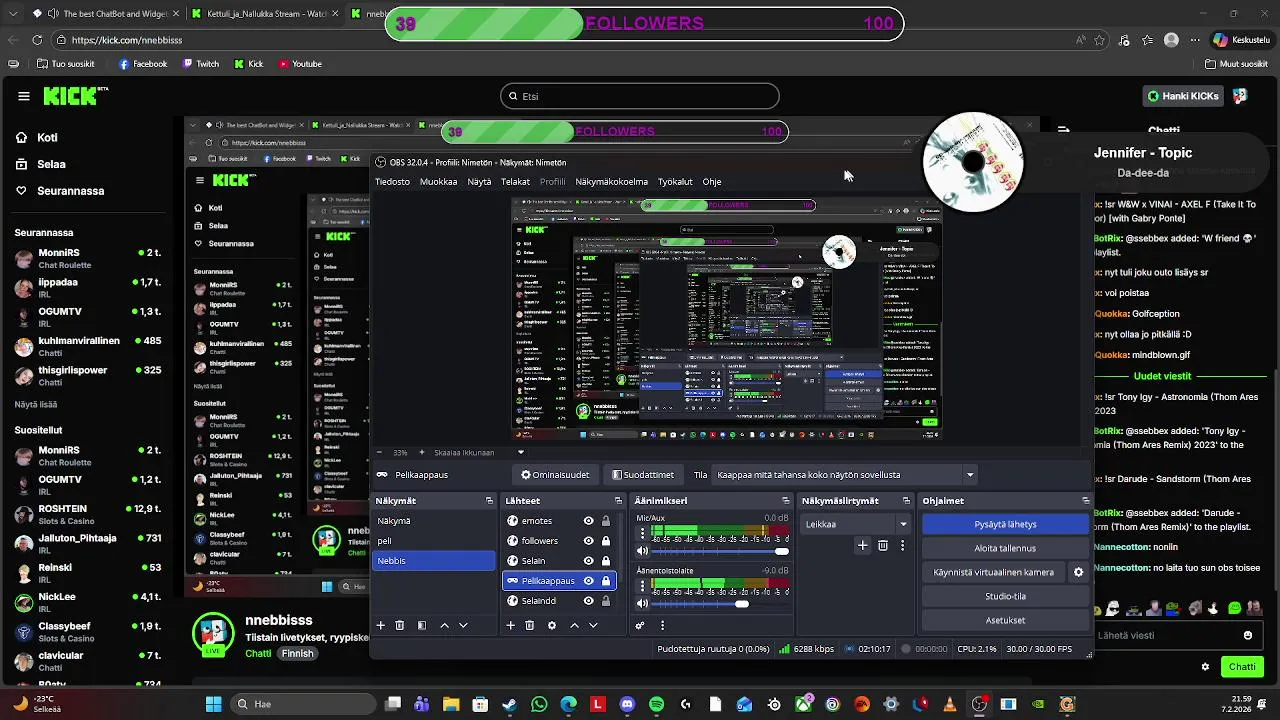Click Käynnistä virtuaalinen kamera button

coord(993,572)
